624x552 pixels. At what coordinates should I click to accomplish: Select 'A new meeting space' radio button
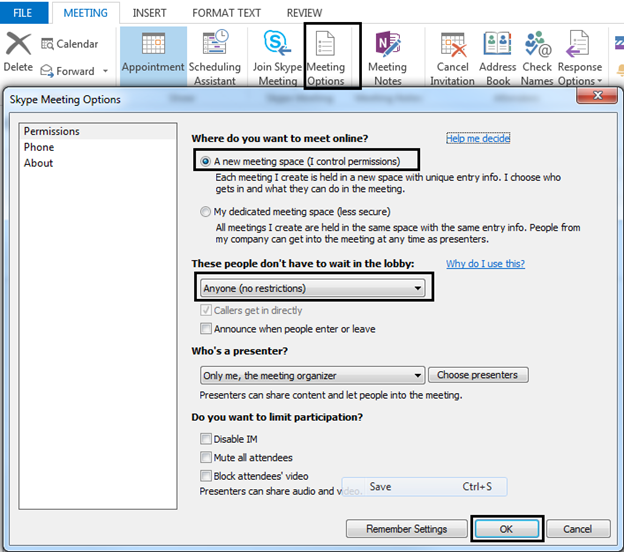[x=205, y=161]
